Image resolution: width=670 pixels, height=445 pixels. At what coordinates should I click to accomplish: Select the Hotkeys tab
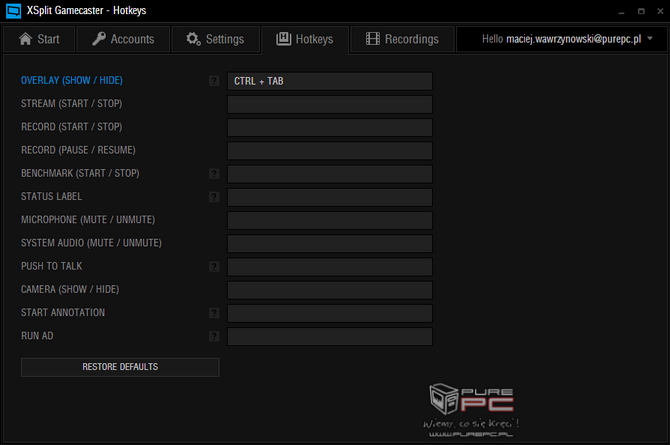point(305,39)
